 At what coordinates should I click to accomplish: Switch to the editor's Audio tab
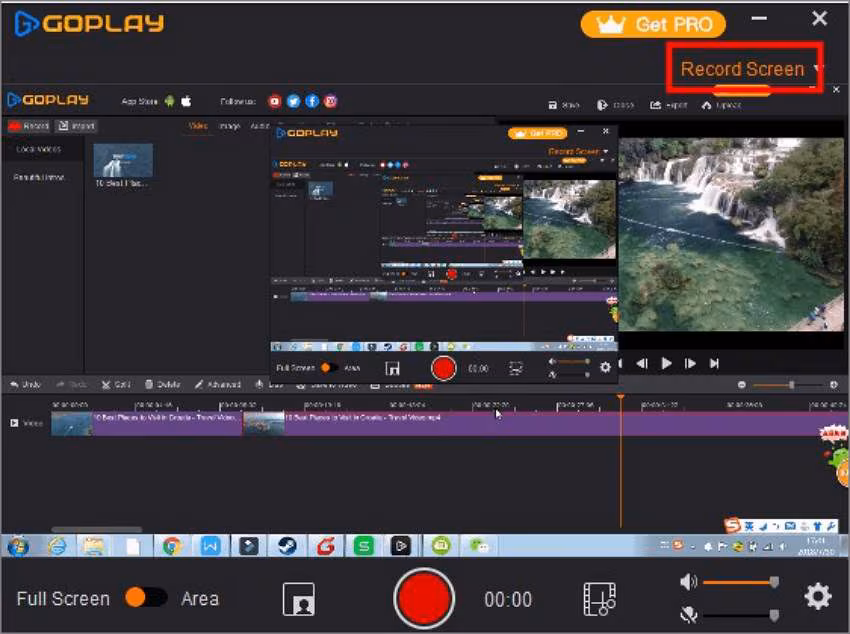pyautogui.click(x=260, y=126)
